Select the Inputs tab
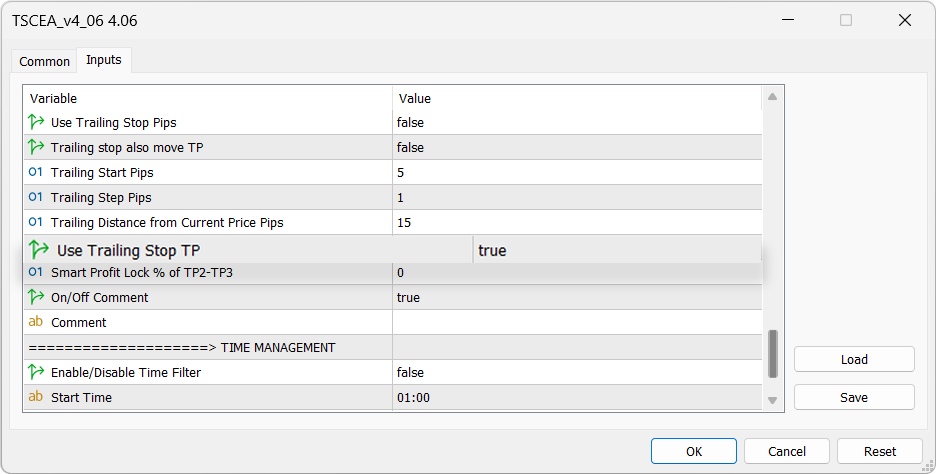 pyautogui.click(x=104, y=60)
